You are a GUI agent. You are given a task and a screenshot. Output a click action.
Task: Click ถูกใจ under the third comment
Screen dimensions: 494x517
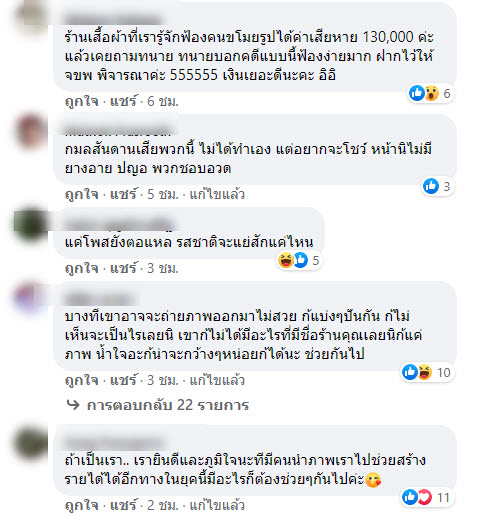click(82, 268)
